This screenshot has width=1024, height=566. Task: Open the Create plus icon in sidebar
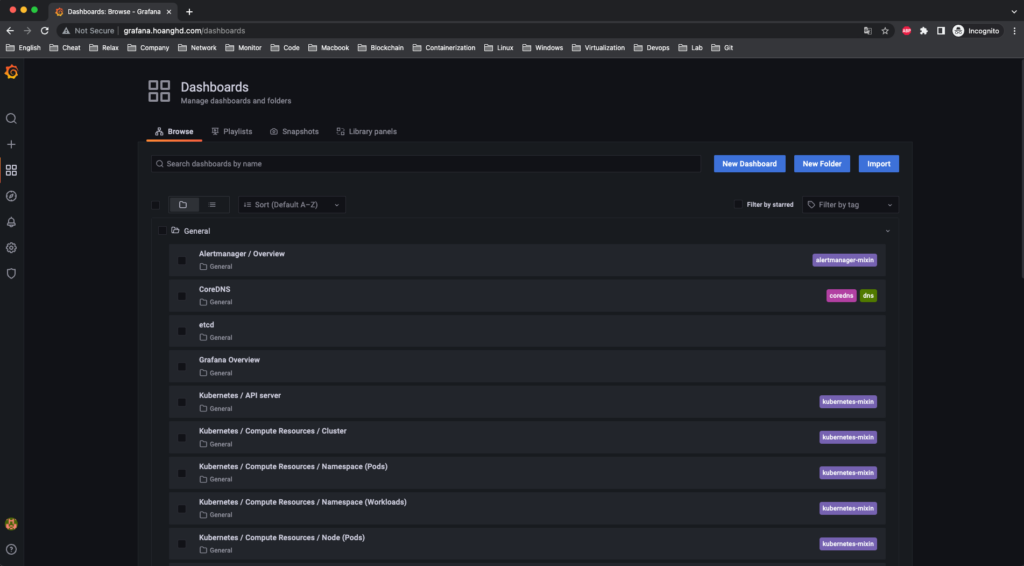tap(11, 144)
